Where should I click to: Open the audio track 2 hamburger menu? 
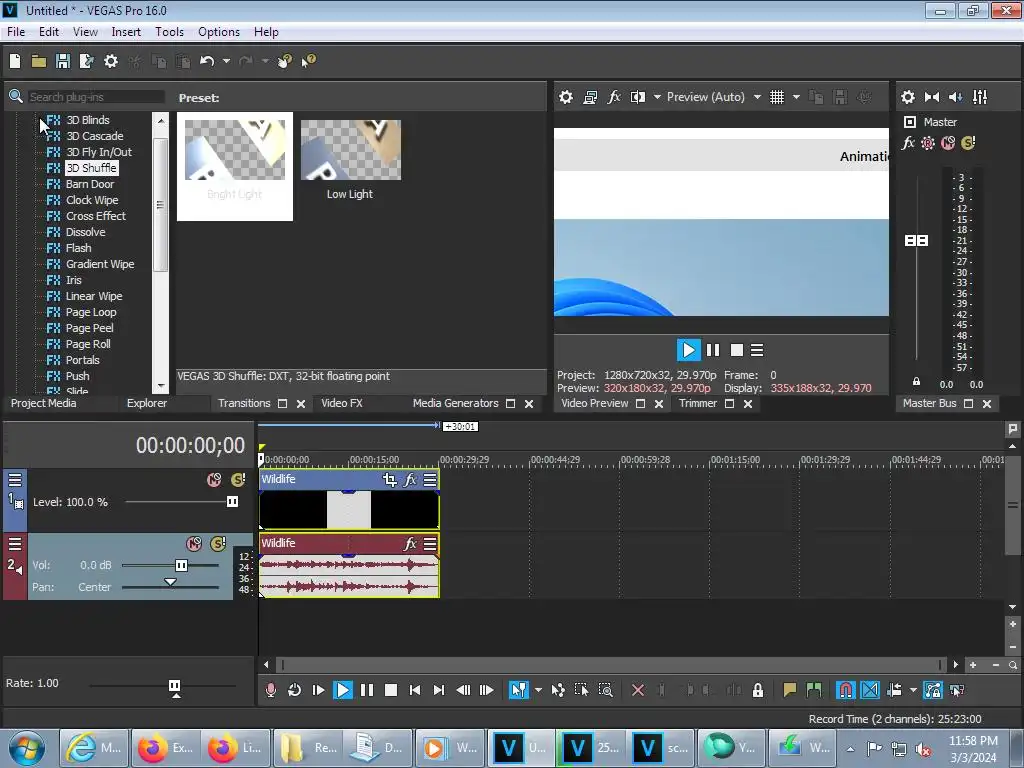point(15,543)
